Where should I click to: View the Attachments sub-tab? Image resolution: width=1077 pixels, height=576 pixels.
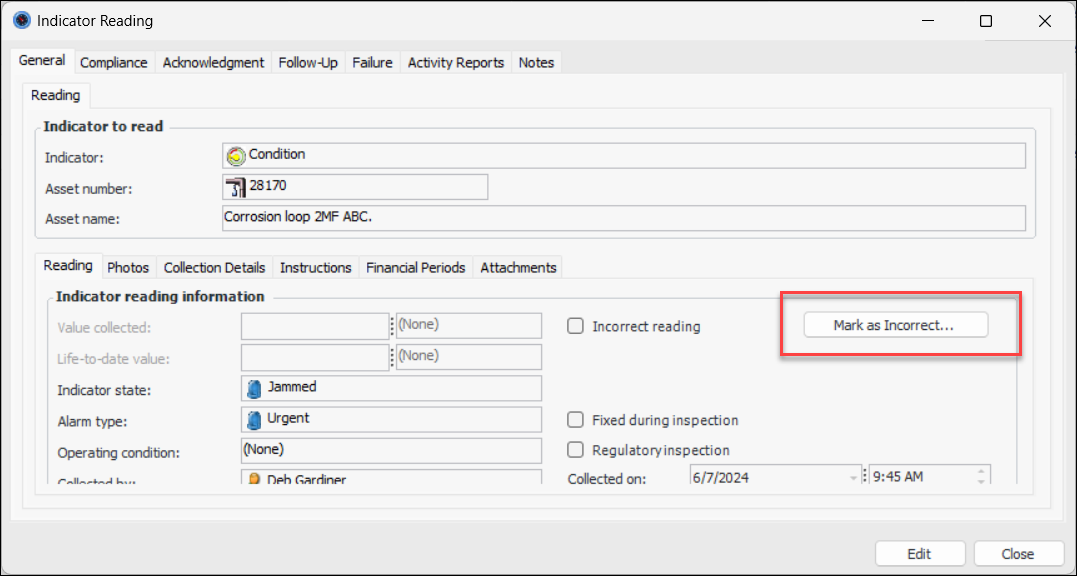519,268
